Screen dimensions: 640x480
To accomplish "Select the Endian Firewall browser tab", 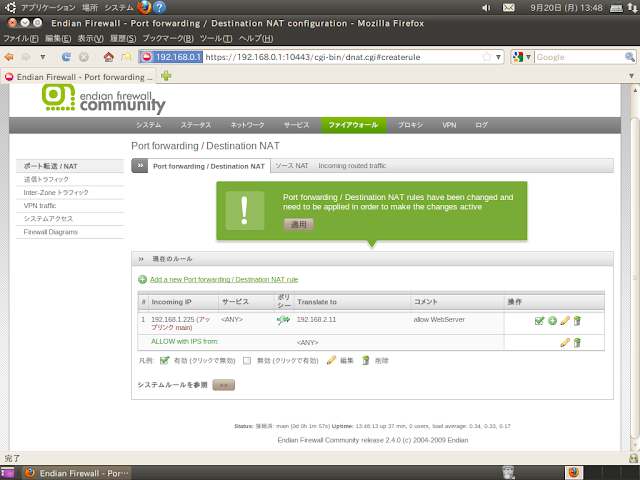I will (x=79, y=77).
